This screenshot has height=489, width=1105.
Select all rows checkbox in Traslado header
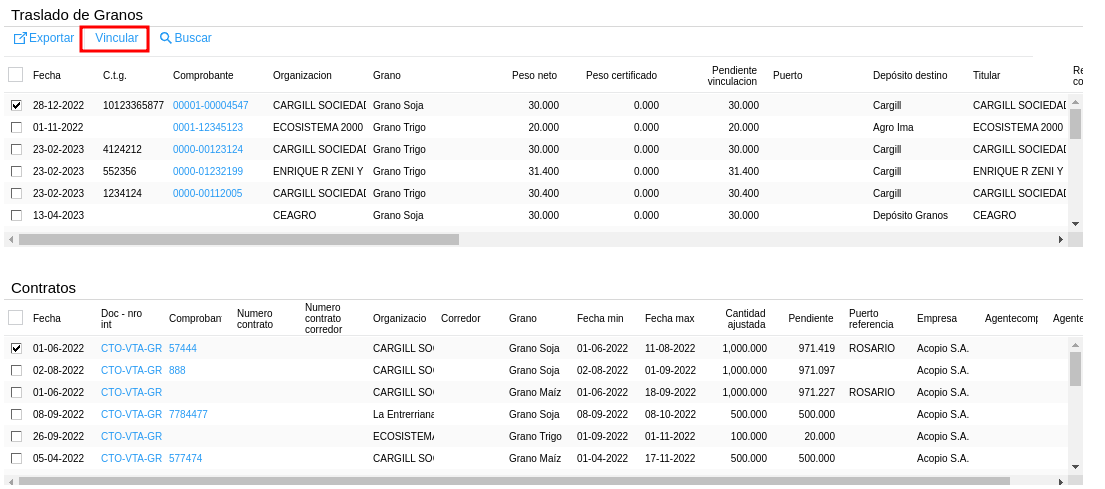pyautogui.click(x=16, y=75)
